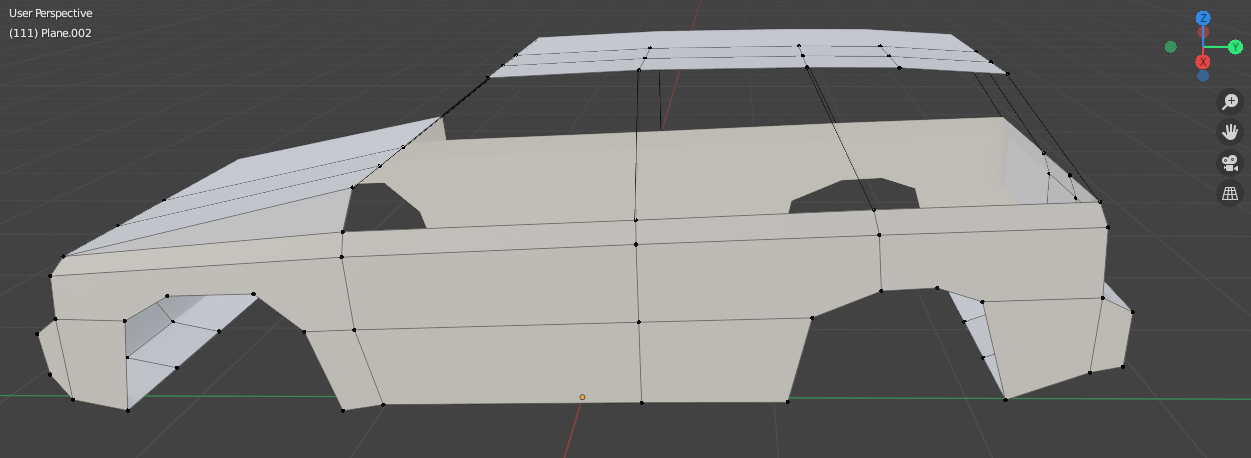The height and width of the screenshot is (458, 1251).
Task: Switch perspective/orthographic with the grid icon
Action: pos(1230,194)
